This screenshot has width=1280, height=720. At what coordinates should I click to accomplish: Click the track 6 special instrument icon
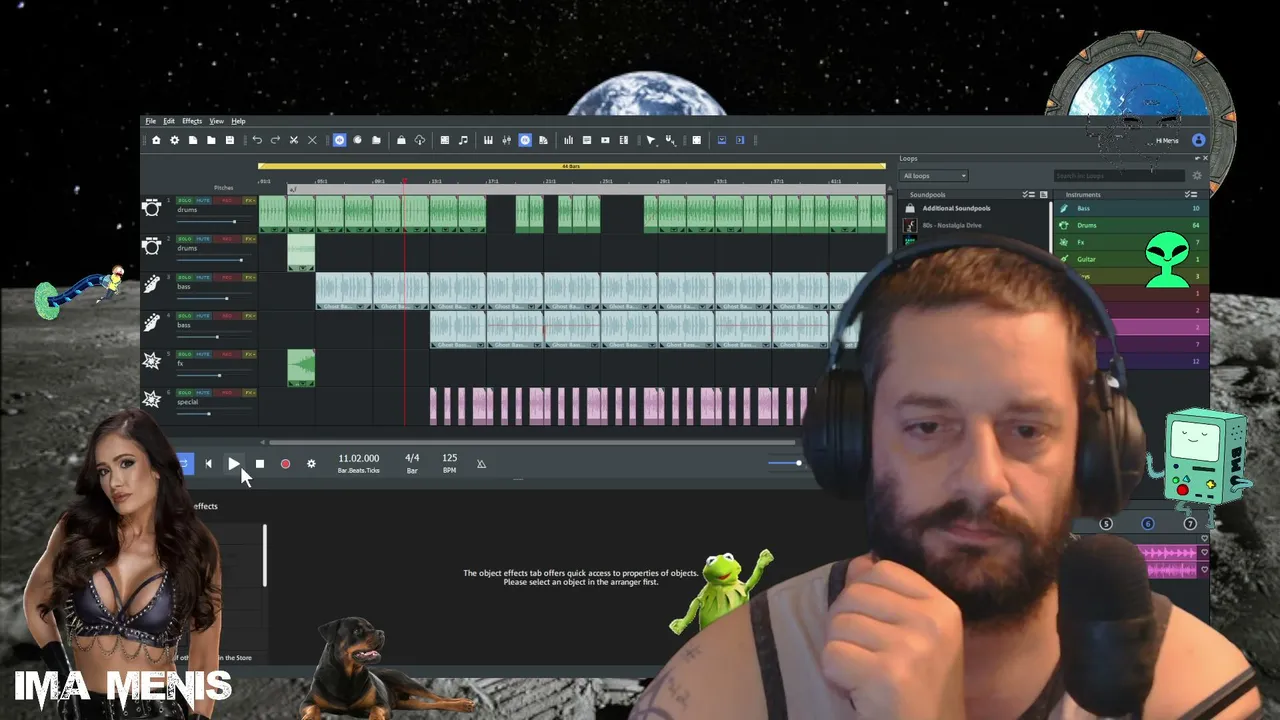pyautogui.click(x=151, y=400)
